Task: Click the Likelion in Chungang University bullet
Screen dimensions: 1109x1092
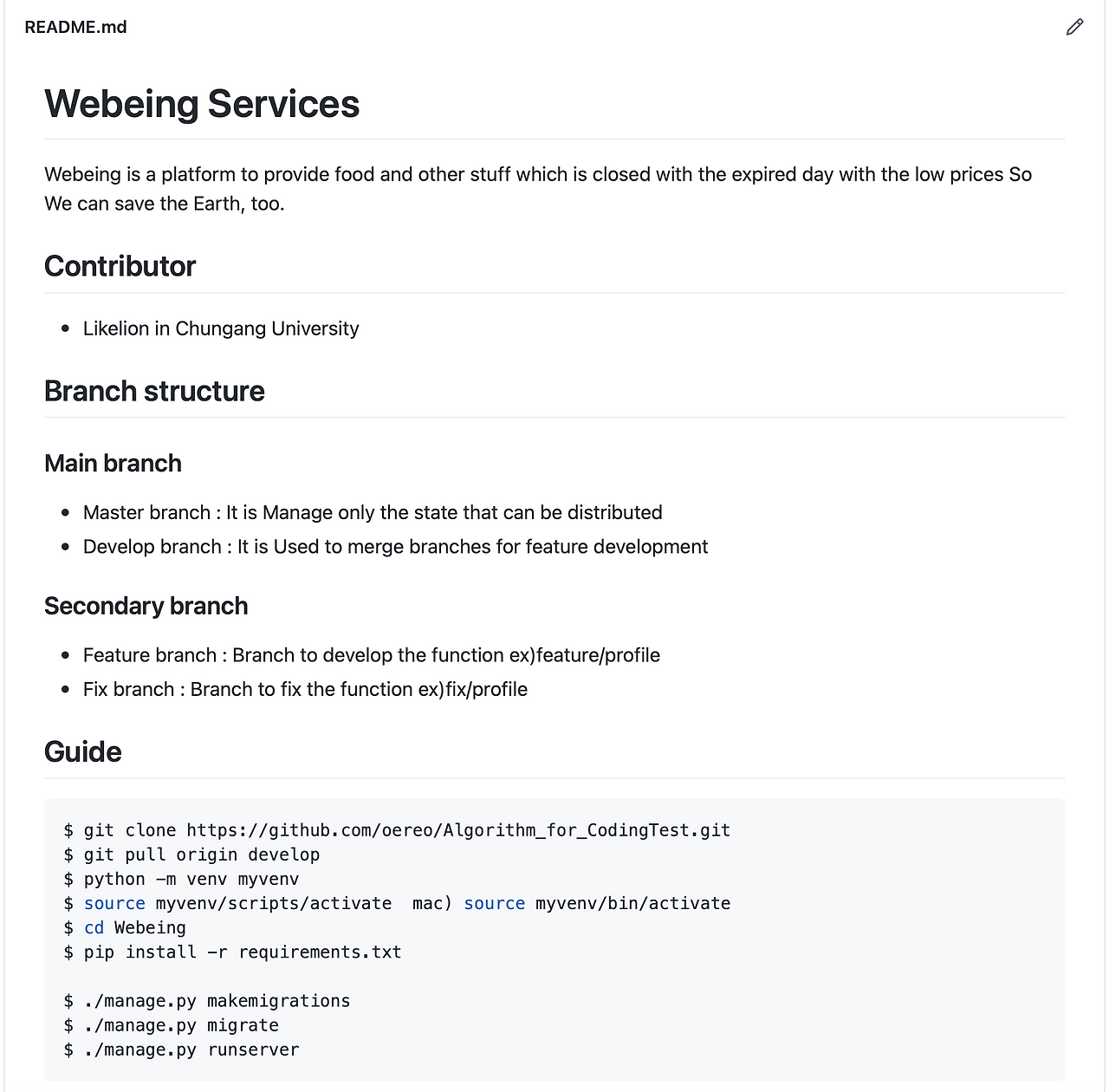Action: (220, 328)
